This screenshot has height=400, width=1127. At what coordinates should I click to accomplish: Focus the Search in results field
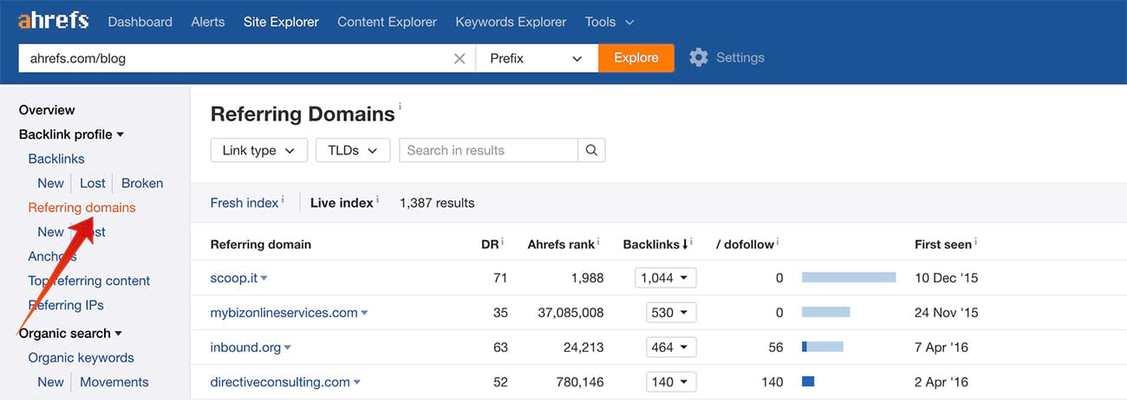pos(489,150)
